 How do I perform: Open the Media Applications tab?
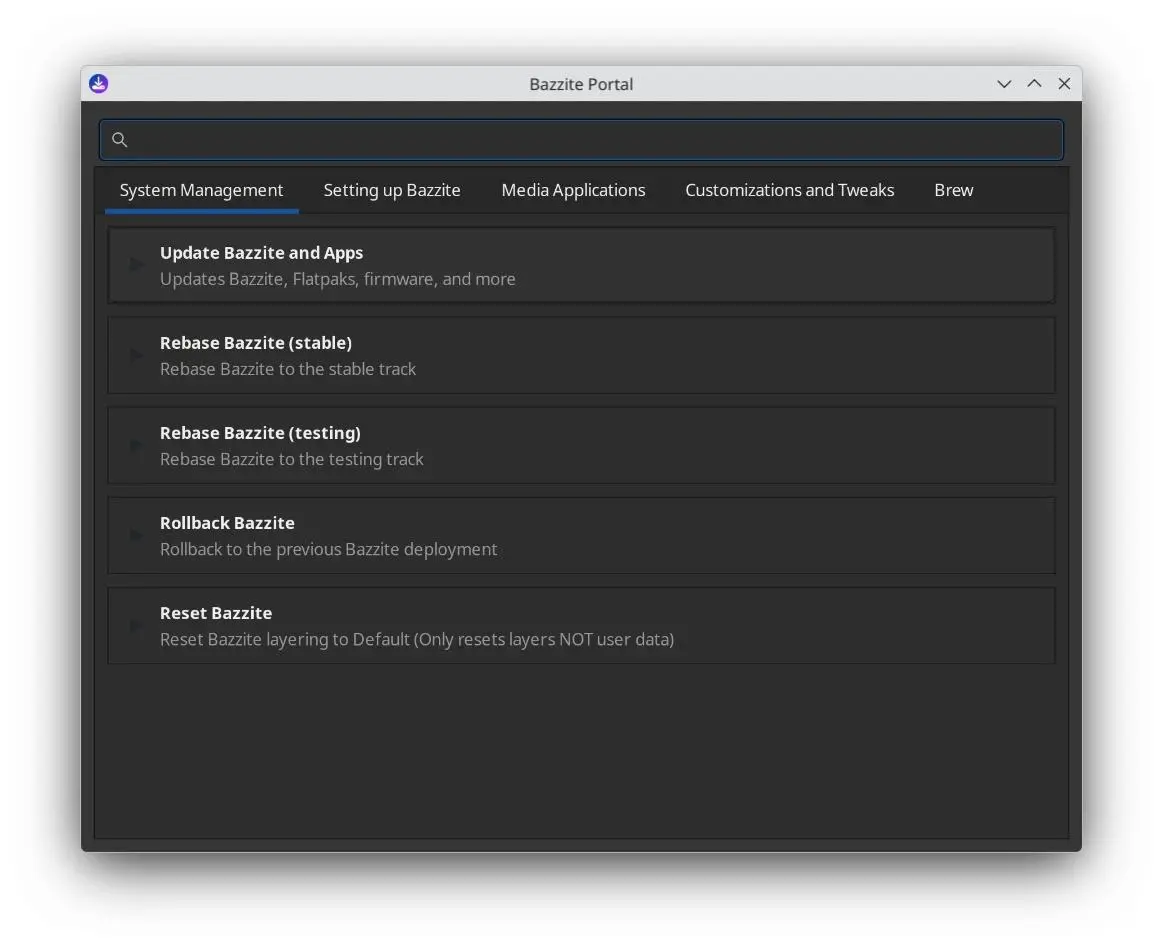(x=573, y=191)
